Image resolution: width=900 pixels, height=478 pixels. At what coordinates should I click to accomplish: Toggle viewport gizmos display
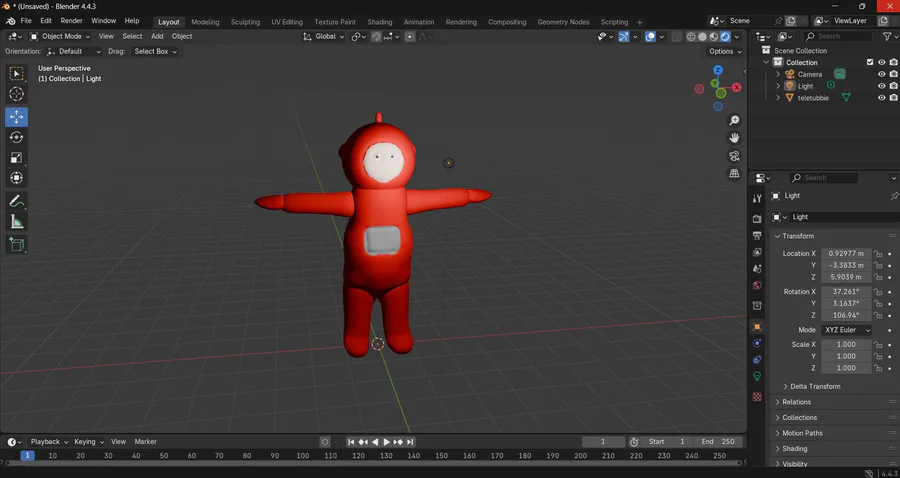pos(624,36)
